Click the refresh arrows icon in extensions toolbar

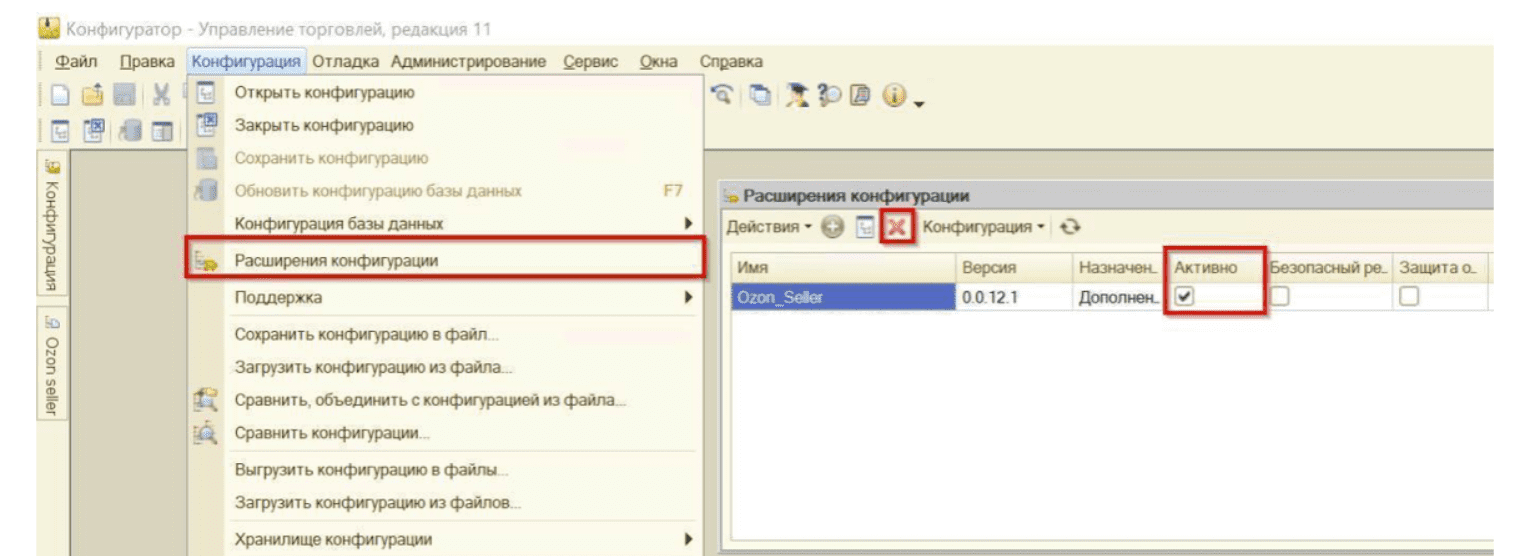point(1071,228)
